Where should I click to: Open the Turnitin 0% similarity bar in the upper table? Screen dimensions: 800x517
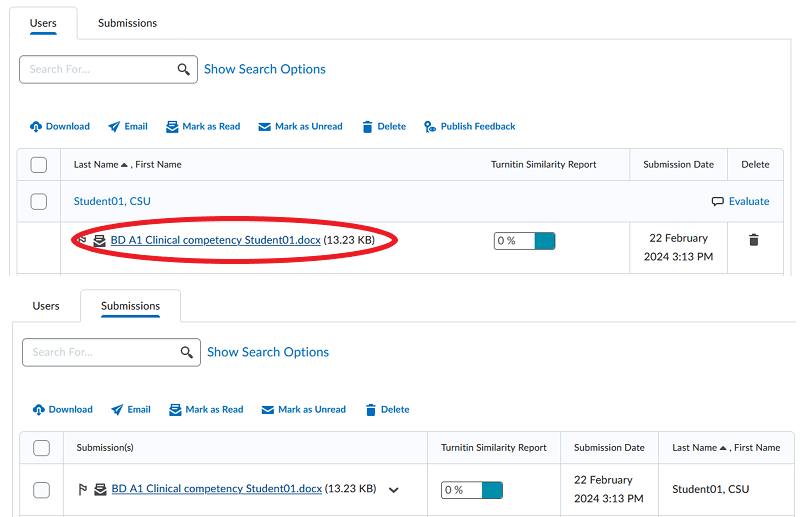pos(524,241)
